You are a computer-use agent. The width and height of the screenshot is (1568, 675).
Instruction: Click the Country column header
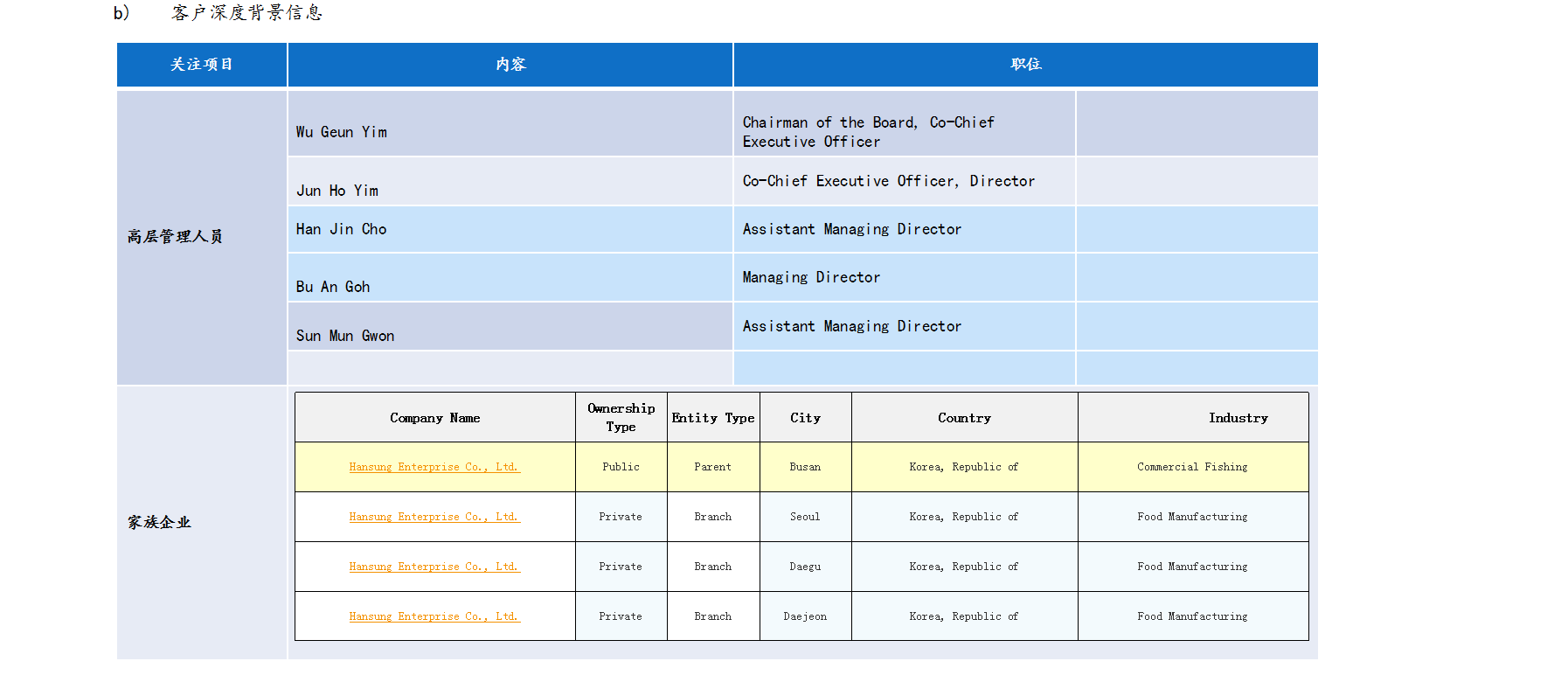(965, 418)
